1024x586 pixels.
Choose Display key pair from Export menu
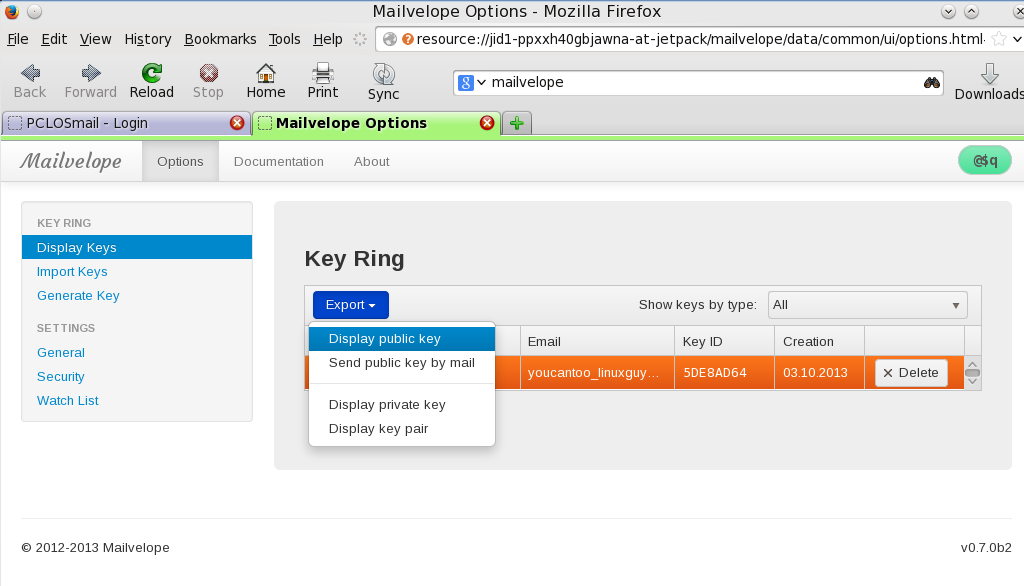(402, 429)
